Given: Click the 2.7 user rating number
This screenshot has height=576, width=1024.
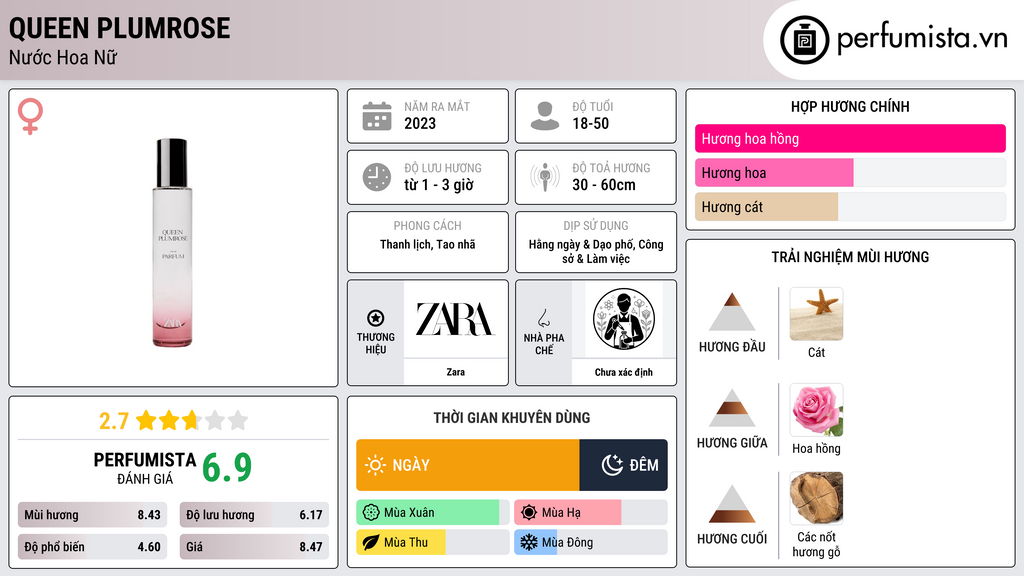Looking at the screenshot, I should click(114, 421).
